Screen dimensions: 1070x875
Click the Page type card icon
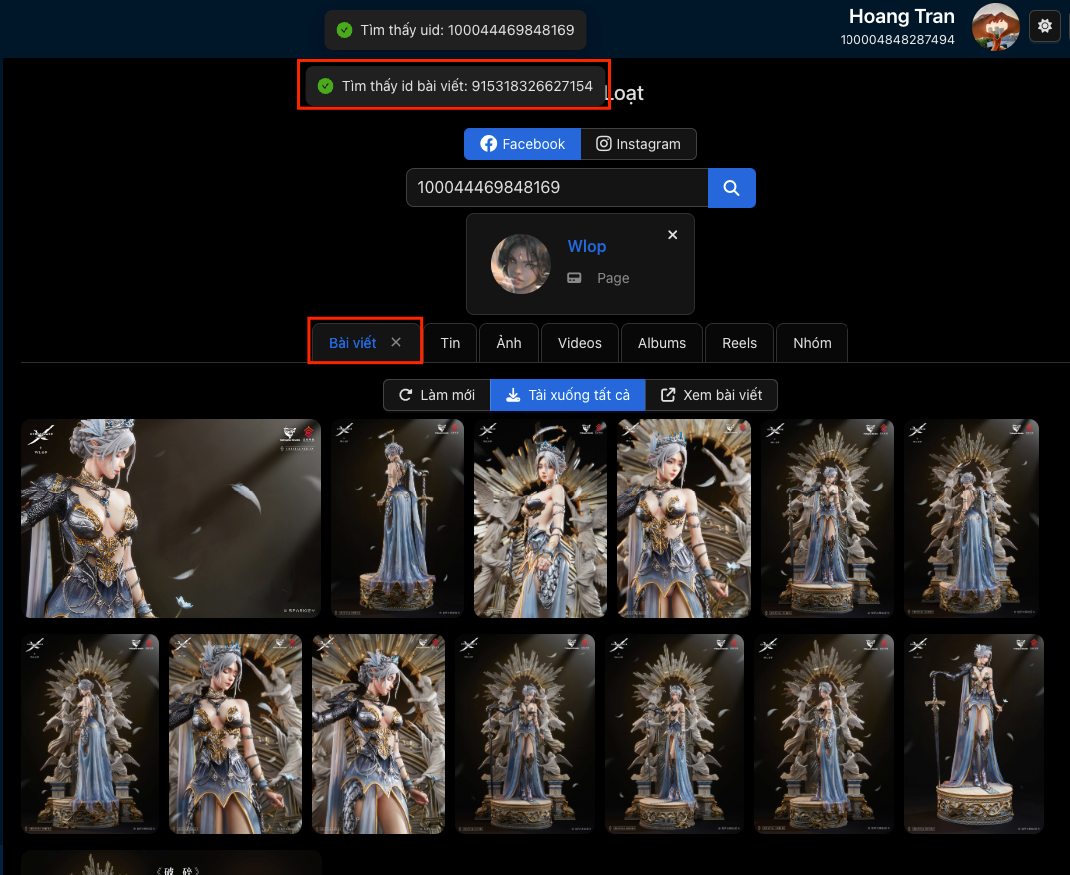click(575, 278)
